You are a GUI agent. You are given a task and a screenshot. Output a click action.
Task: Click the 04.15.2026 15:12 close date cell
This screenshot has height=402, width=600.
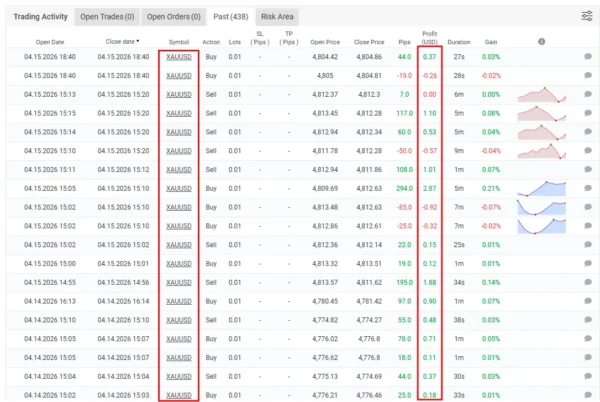[123, 169]
